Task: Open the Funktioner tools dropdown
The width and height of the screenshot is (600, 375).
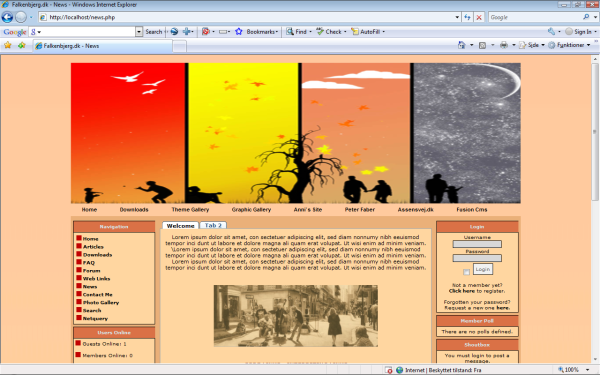Action: [569, 45]
